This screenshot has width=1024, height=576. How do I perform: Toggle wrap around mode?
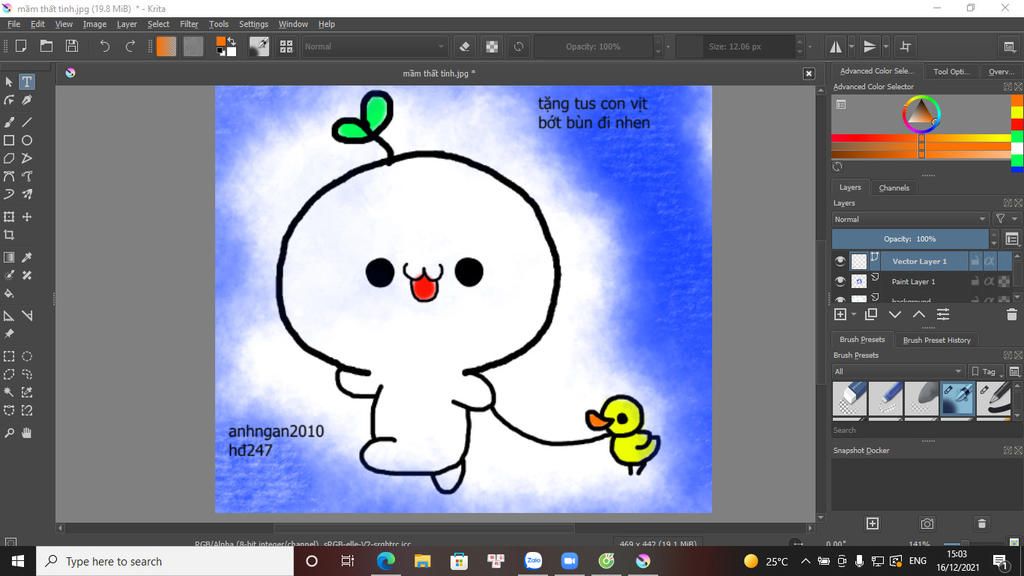(x=906, y=46)
